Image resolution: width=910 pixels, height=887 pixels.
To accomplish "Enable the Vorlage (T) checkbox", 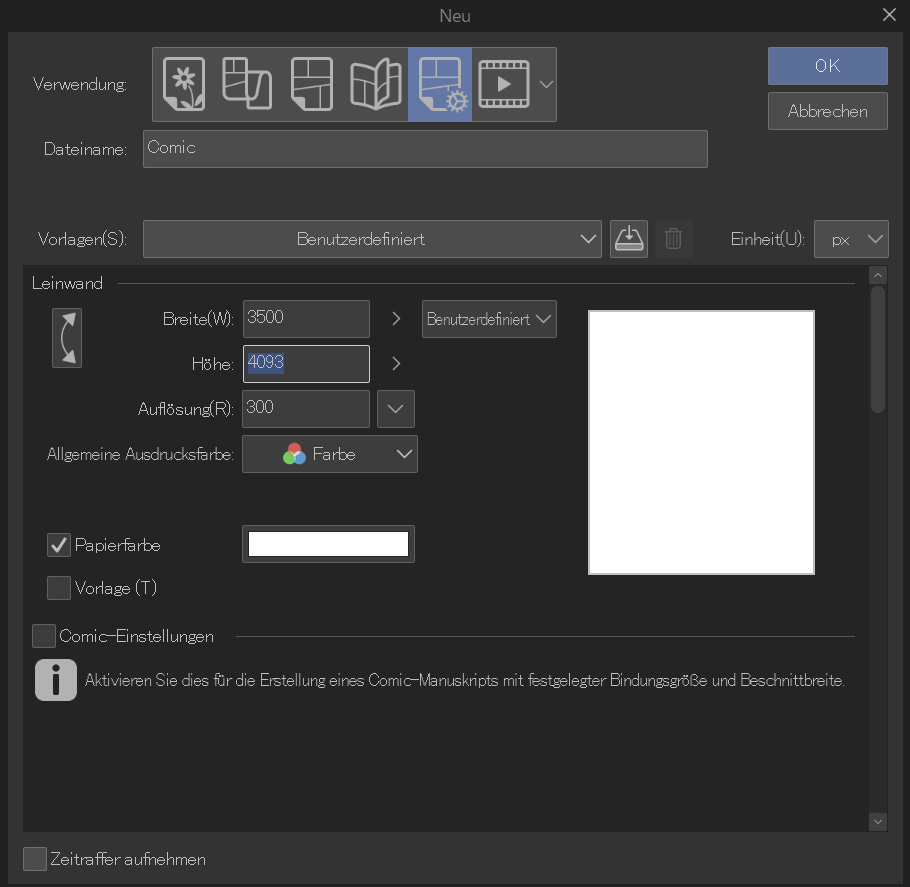I will point(59,588).
